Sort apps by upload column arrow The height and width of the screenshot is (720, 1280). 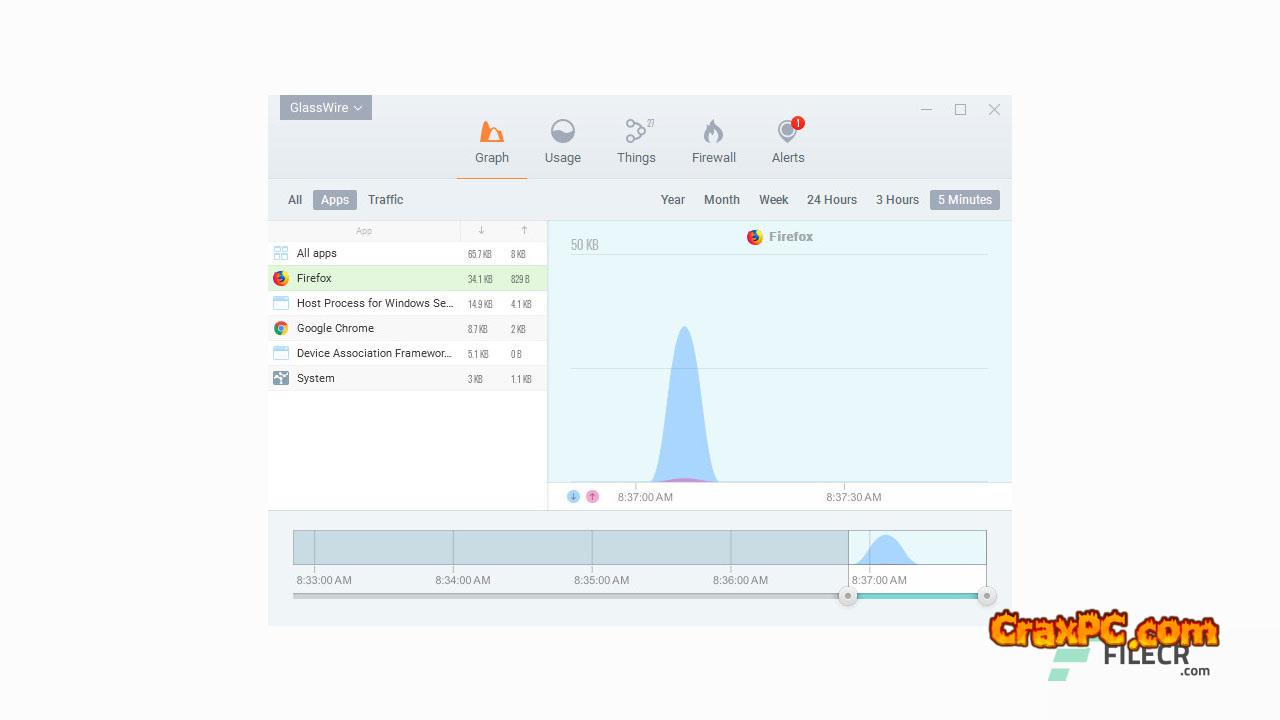point(524,231)
